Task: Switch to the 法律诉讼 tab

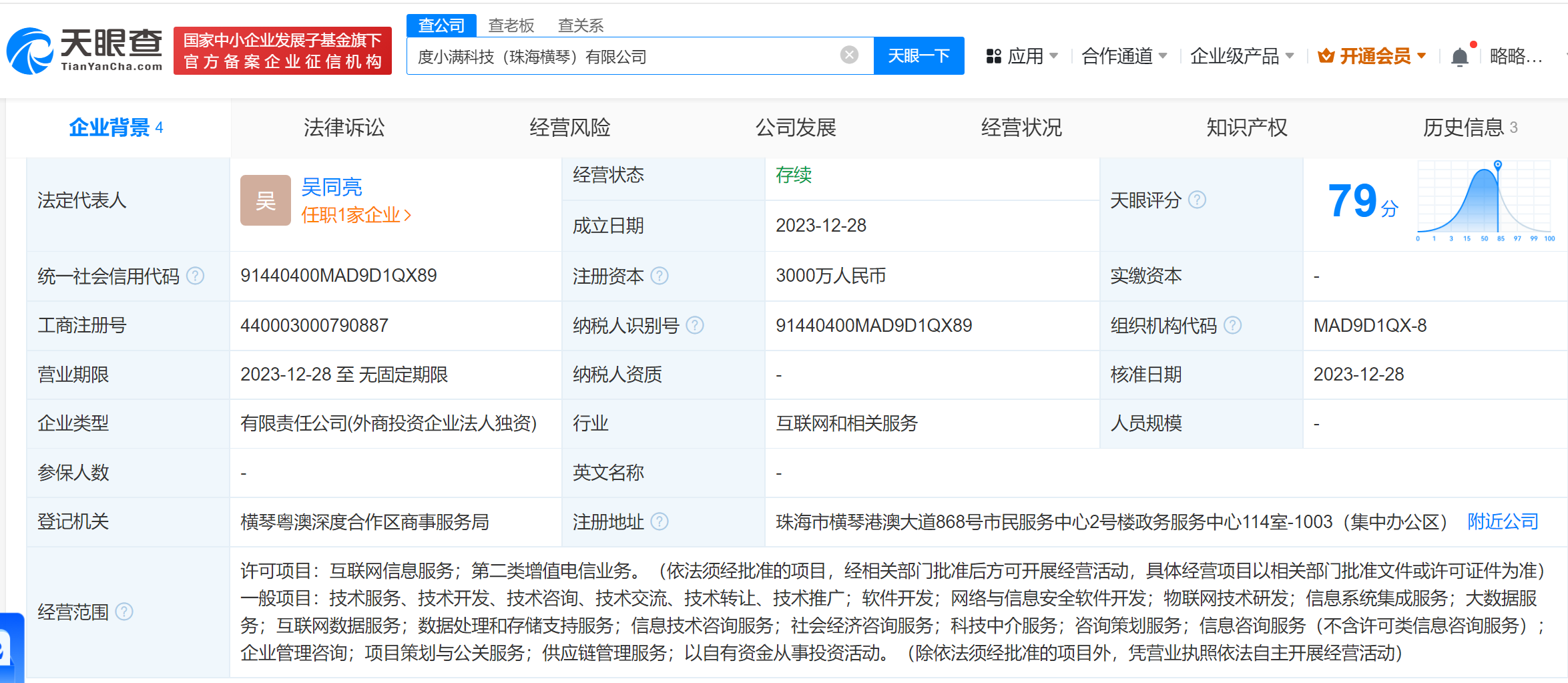Action: (x=344, y=128)
